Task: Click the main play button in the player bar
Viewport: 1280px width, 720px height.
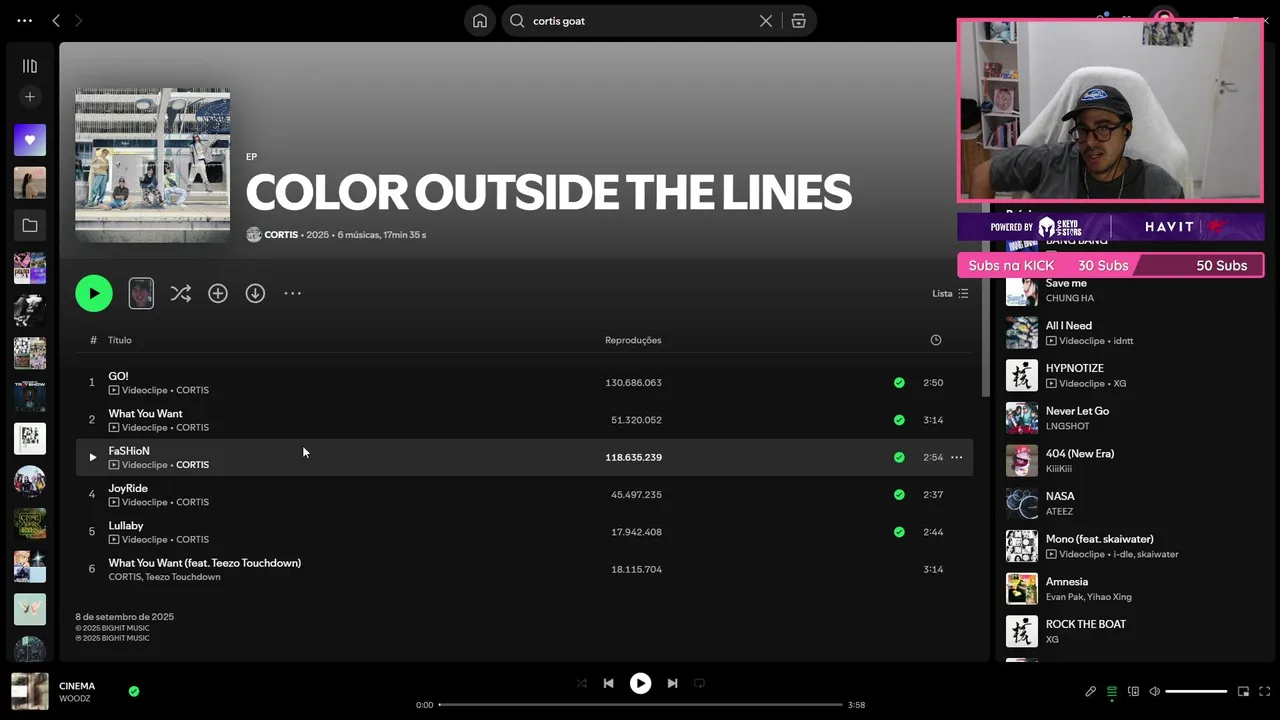Action: pos(640,684)
